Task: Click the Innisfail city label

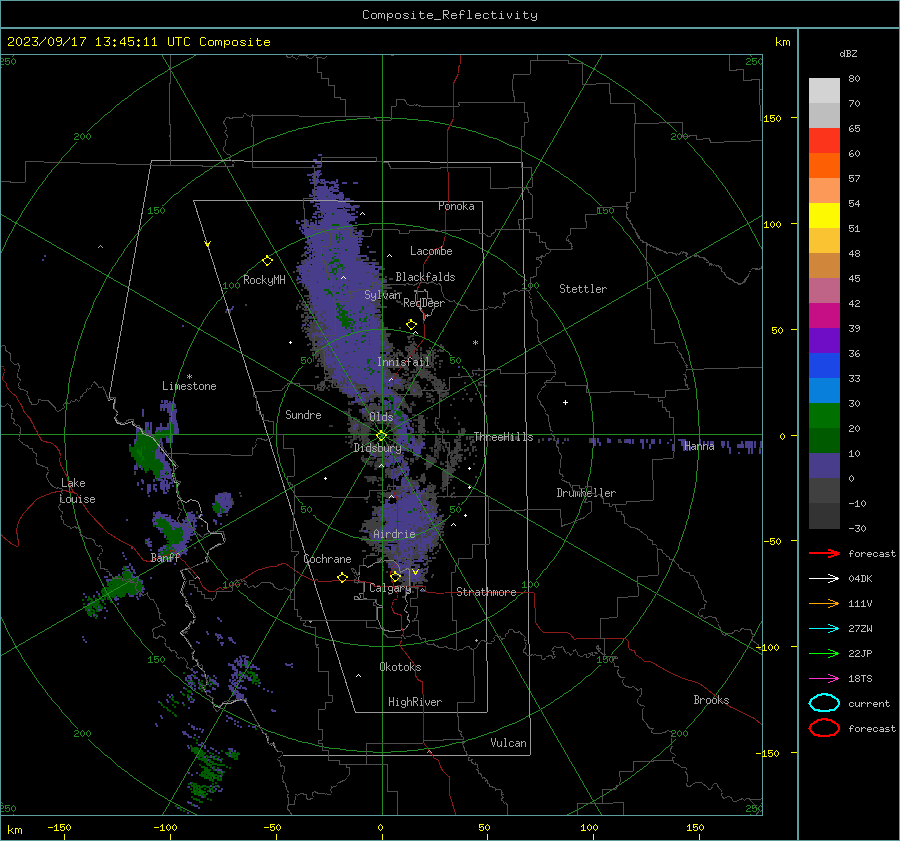Action: click(404, 362)
